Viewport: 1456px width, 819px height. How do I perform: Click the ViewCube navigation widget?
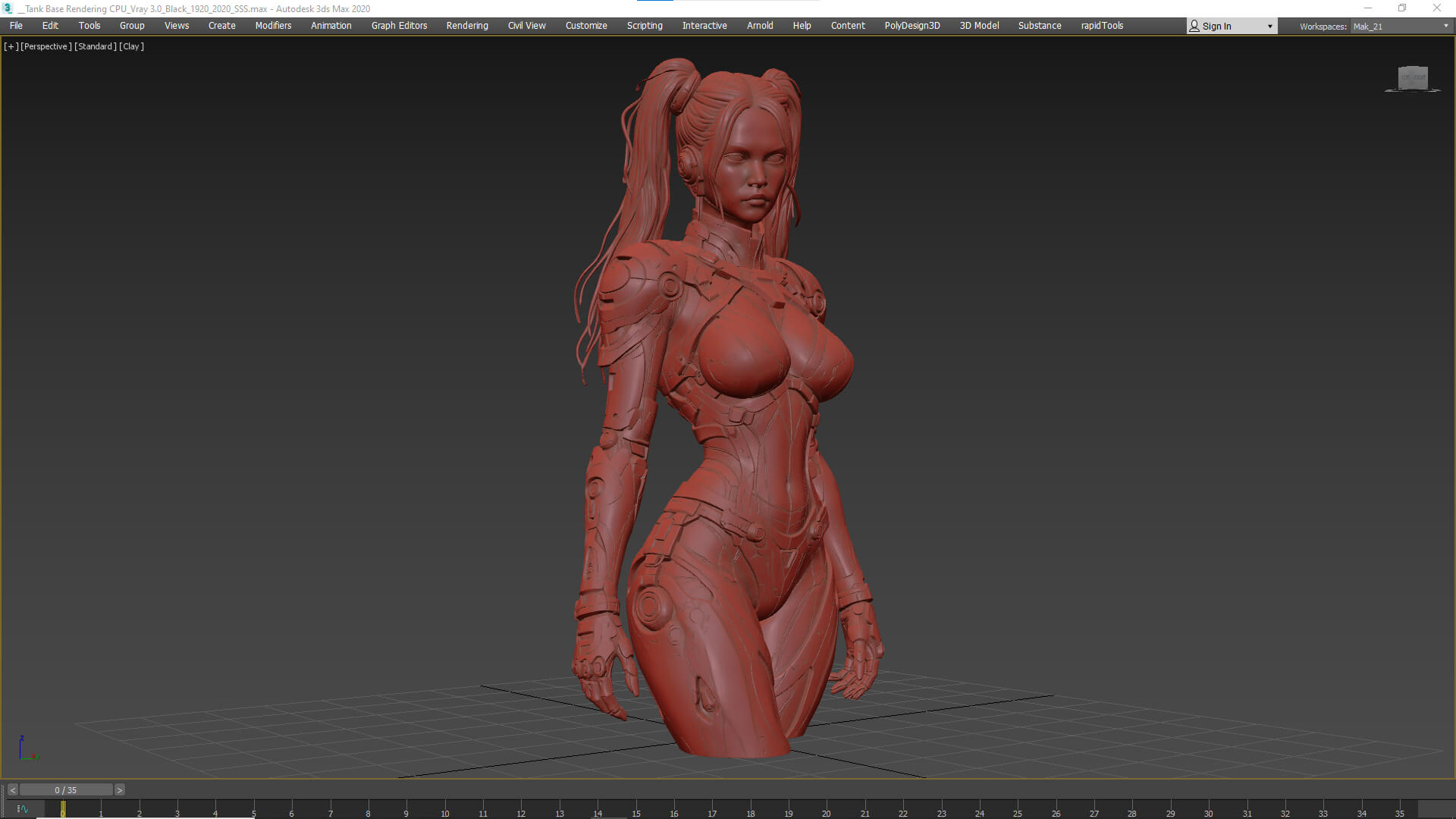(x=1413, y=78)
